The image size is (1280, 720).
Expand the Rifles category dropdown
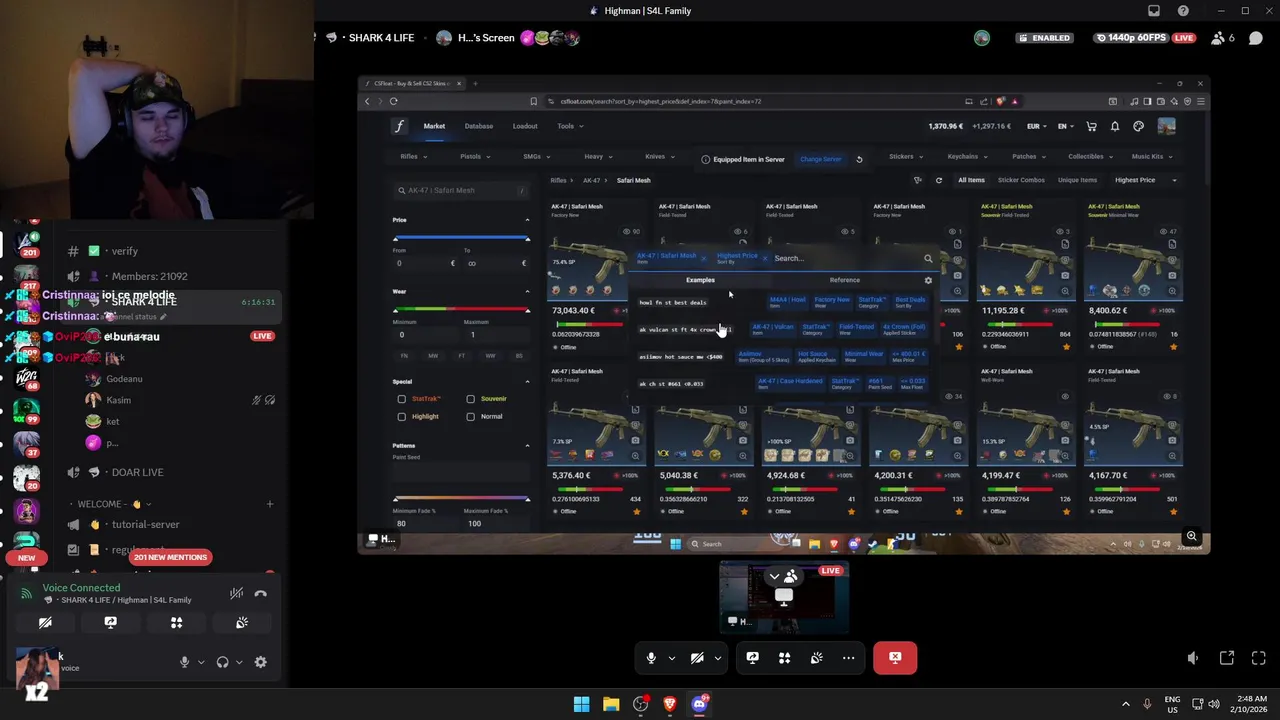pos(414,157)
